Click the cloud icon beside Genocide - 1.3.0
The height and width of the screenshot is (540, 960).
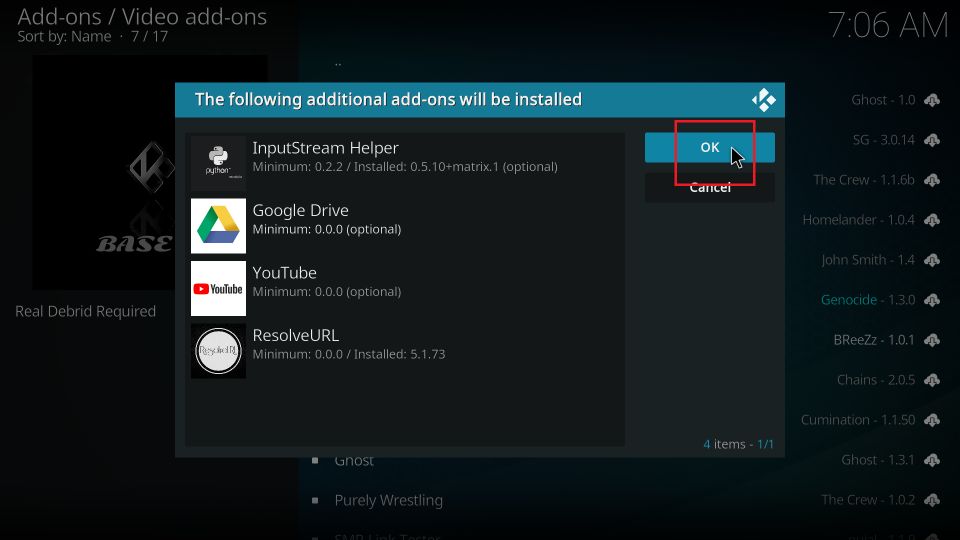coord(932,300)
